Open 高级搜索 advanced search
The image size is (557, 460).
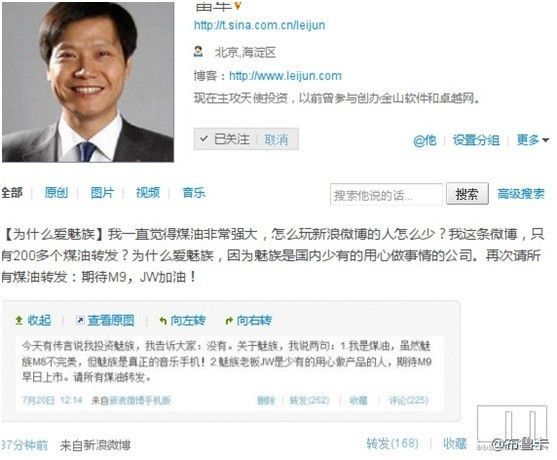pos(521,194)
